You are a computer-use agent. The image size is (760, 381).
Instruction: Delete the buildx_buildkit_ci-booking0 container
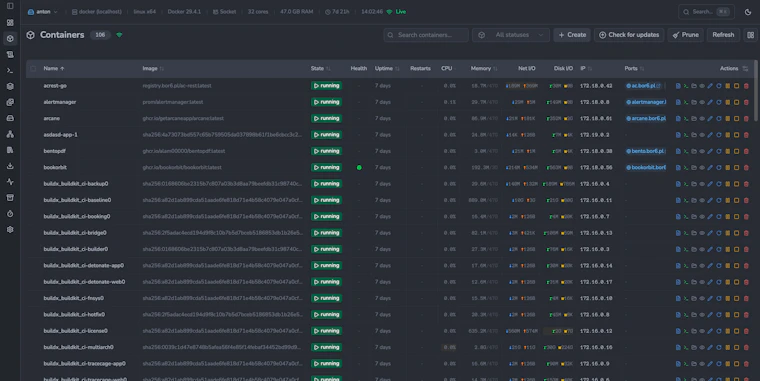(x=746, y=216)
